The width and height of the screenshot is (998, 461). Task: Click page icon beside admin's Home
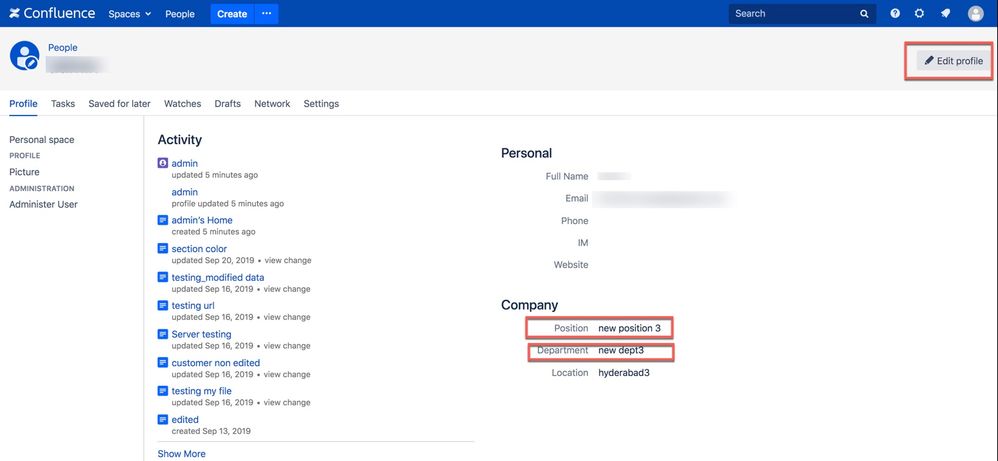coord(162,220)
